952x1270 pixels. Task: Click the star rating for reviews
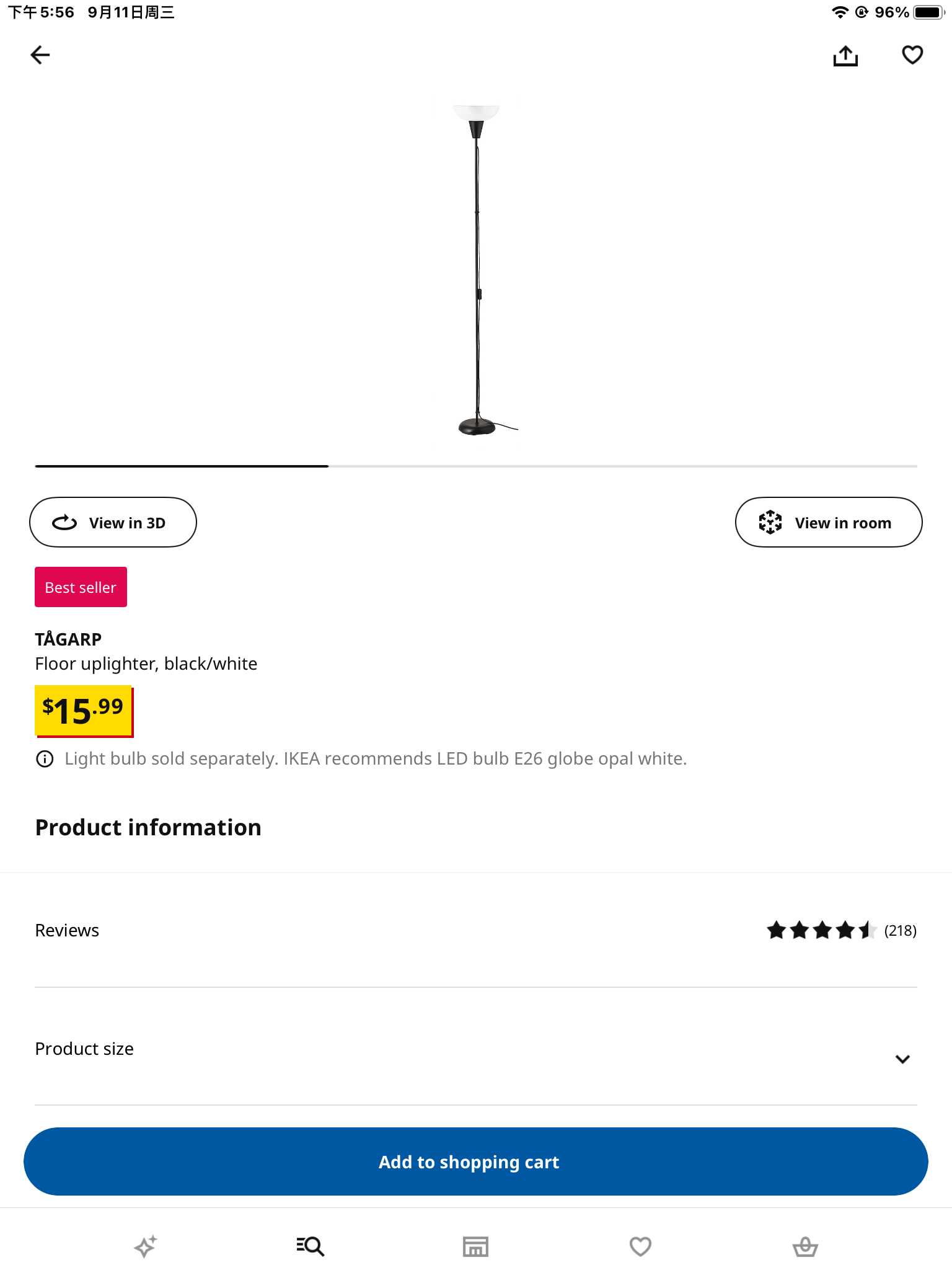pyautogui.click(x=821, y=930)
